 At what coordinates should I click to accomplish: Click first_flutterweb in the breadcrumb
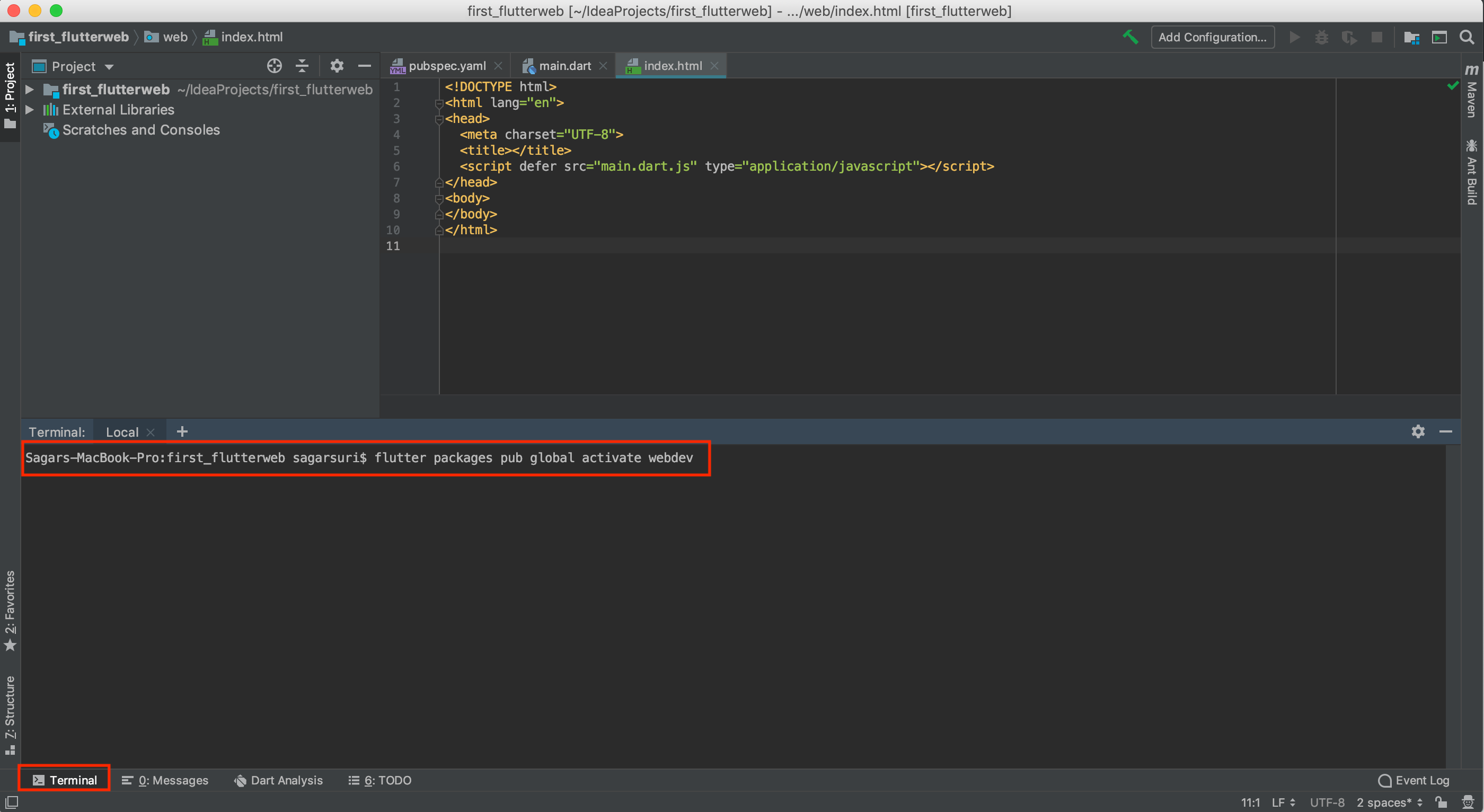tap(70, 37)
